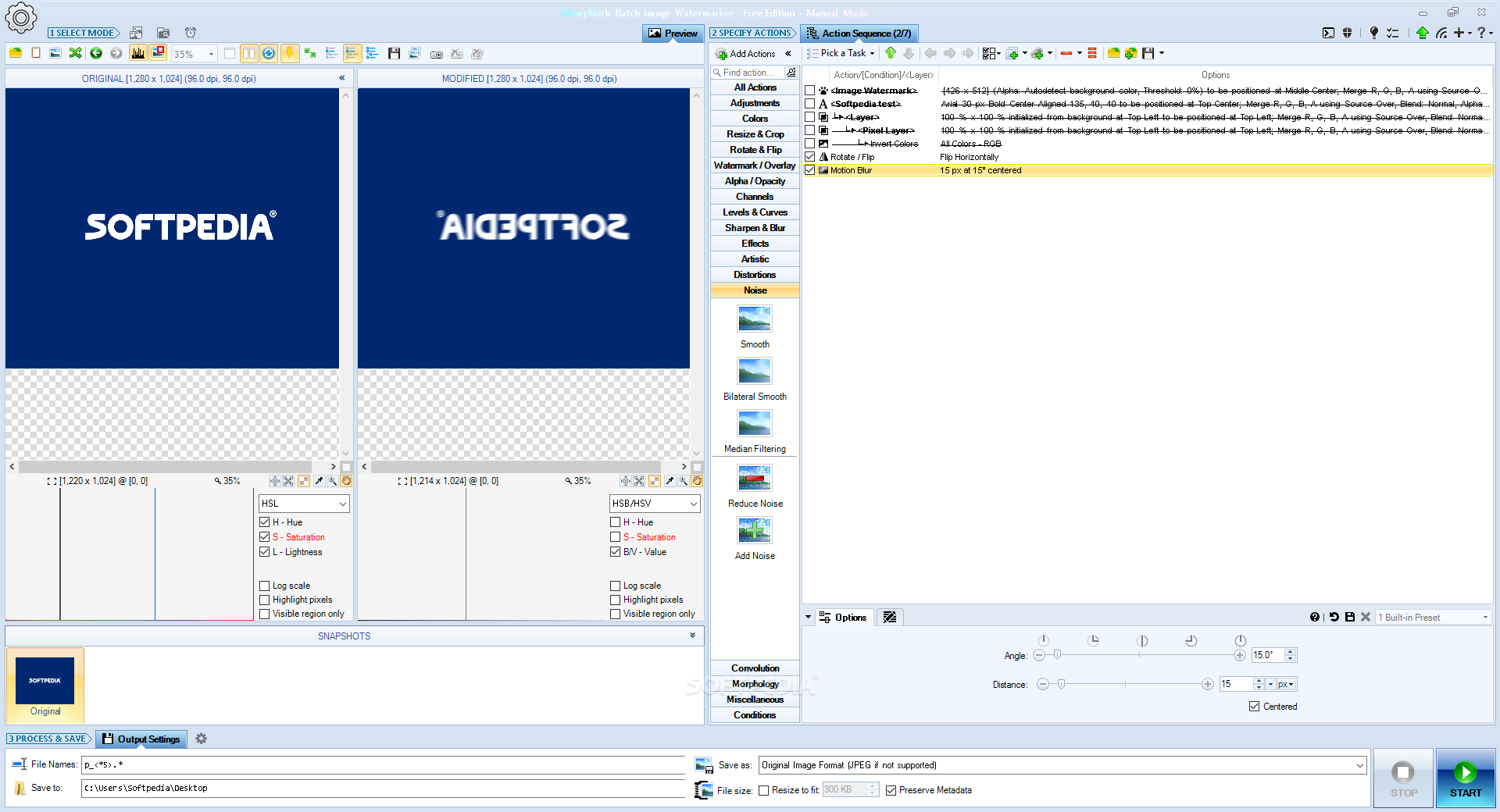Image resolution: width=1500 pixels, height=812 pixels.
Task: Add the Reduce Noise action
Action: 755,486
